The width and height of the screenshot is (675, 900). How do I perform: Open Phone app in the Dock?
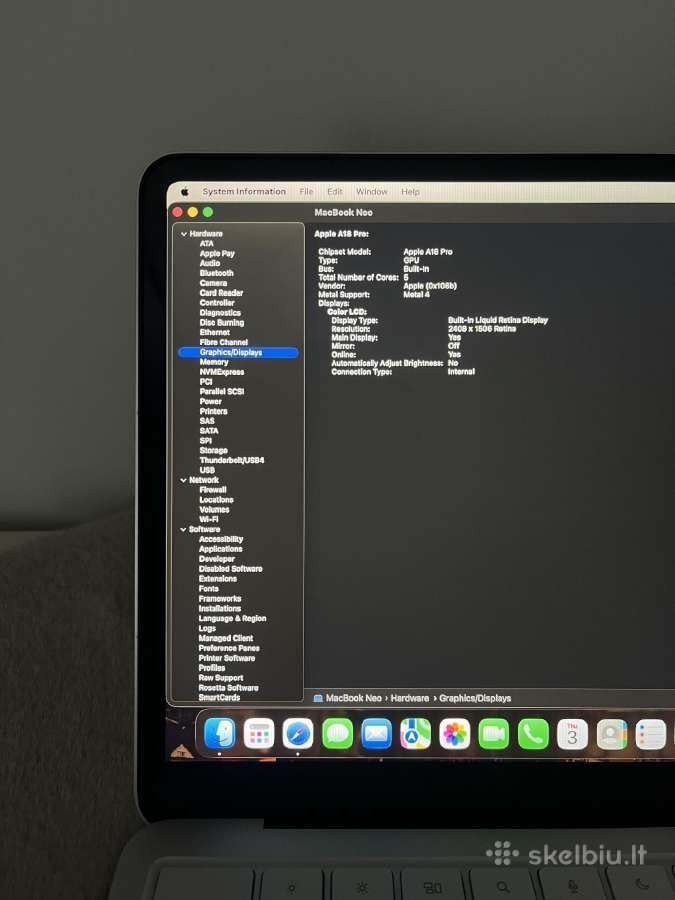point(533,733)
